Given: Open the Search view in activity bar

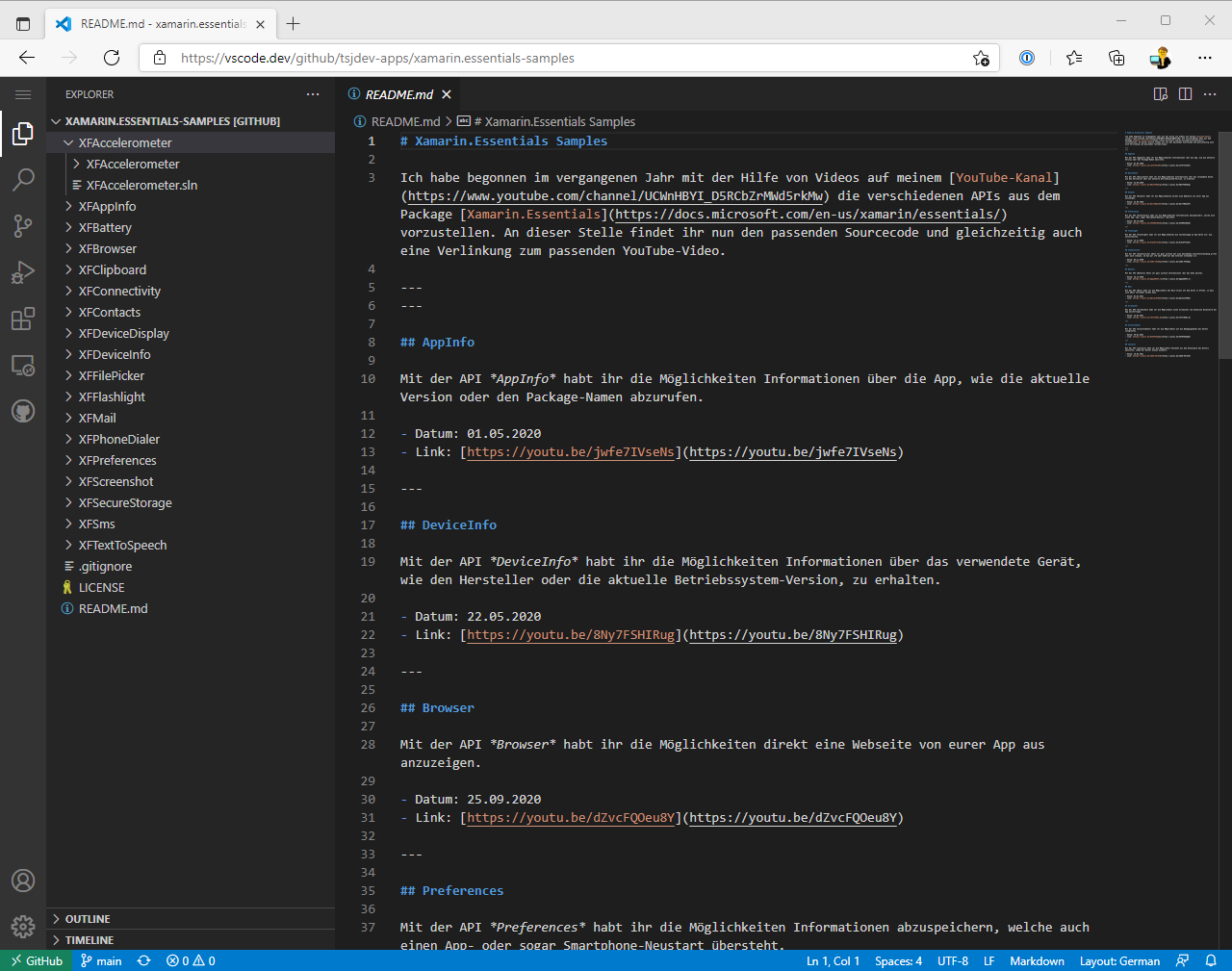Looking at the screenshot, I should pos(23,179).
